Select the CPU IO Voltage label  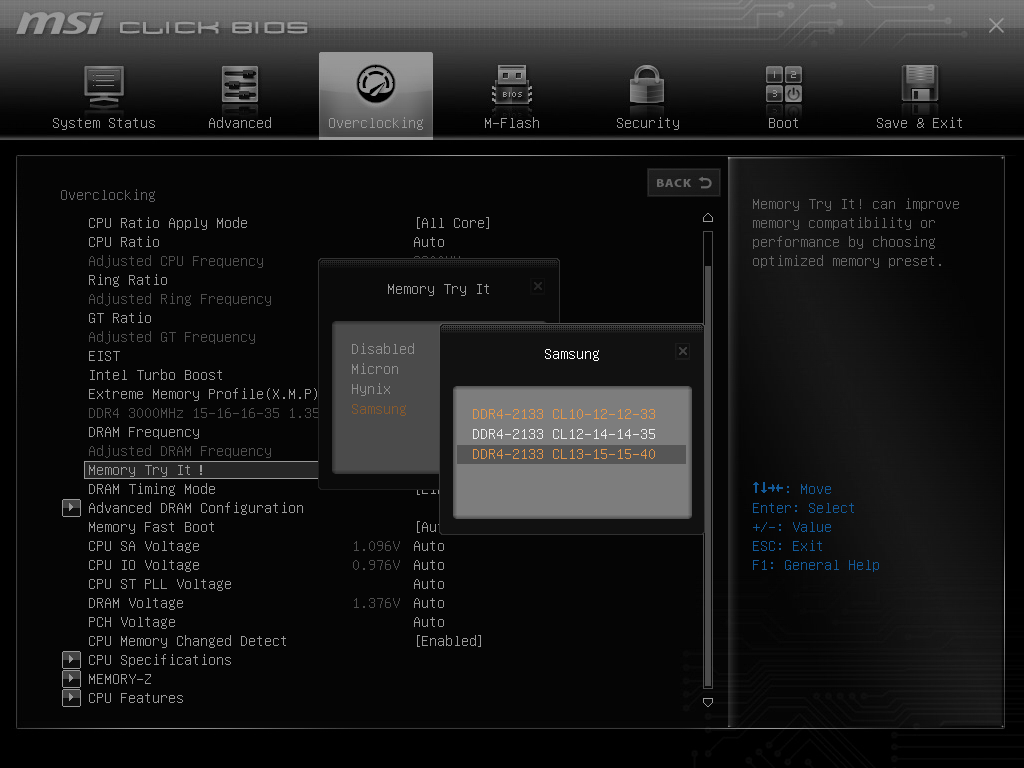point(144,564)
